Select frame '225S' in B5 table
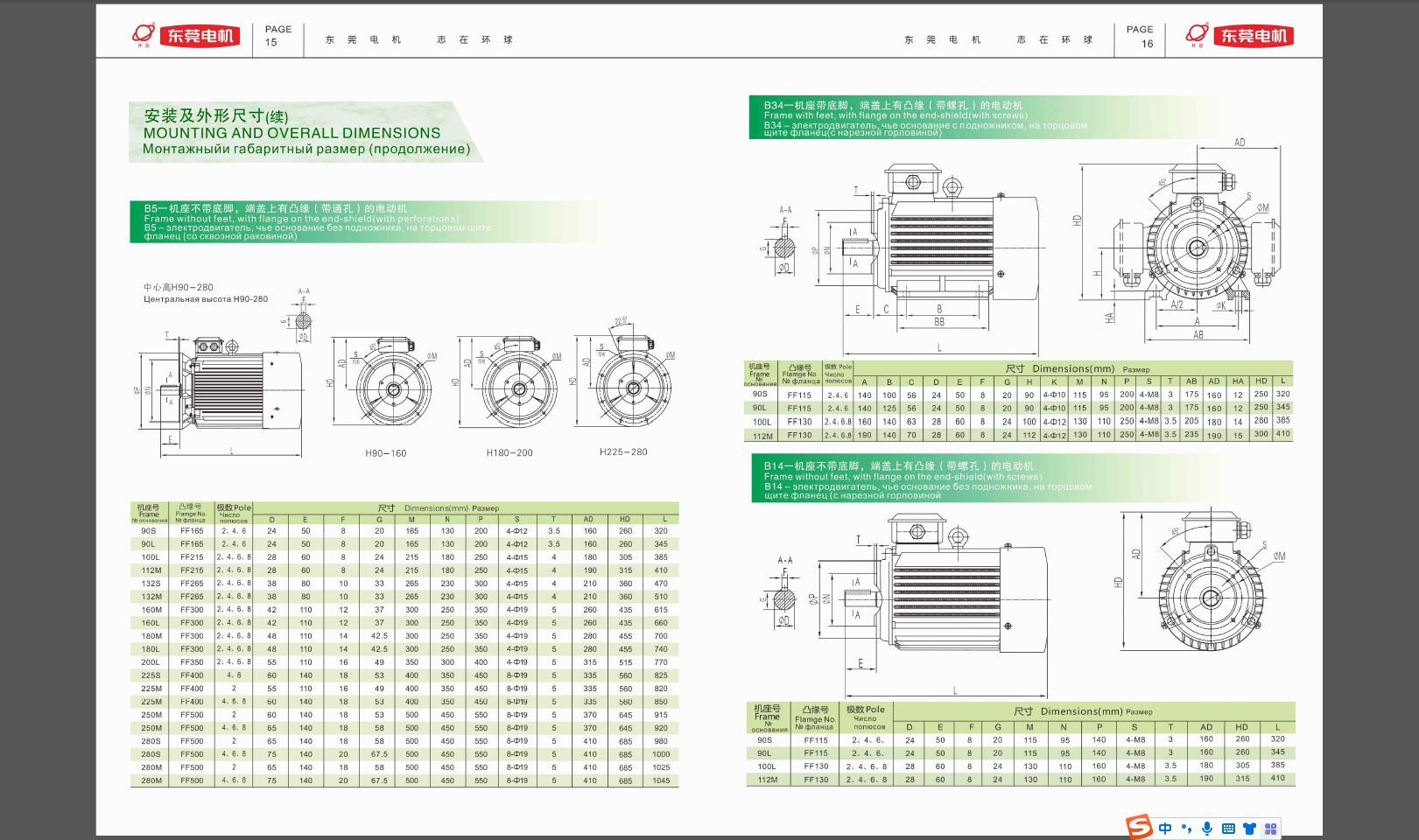The width and height of the screenshot is (1419, 840). click(151, 675)
